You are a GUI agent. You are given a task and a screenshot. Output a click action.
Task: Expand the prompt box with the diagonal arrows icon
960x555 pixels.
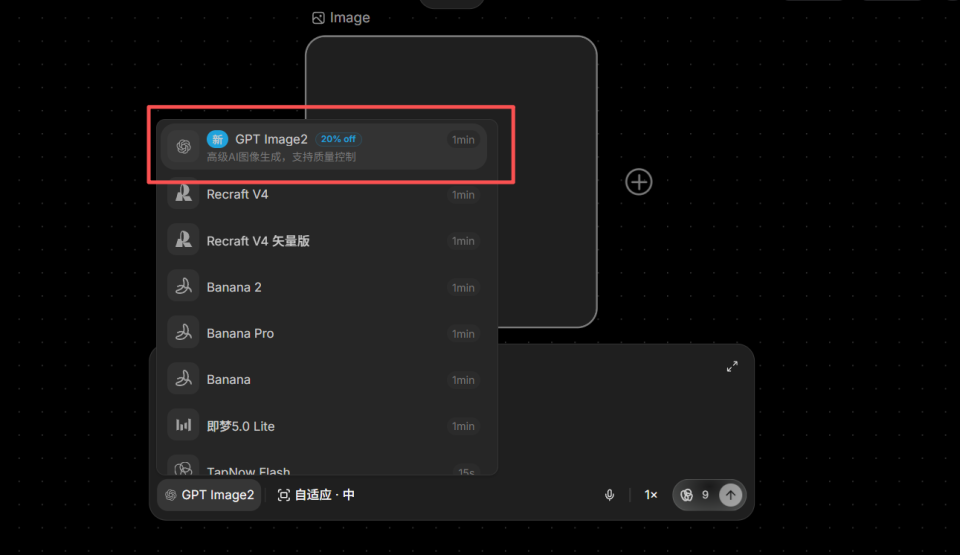(732, 366)
